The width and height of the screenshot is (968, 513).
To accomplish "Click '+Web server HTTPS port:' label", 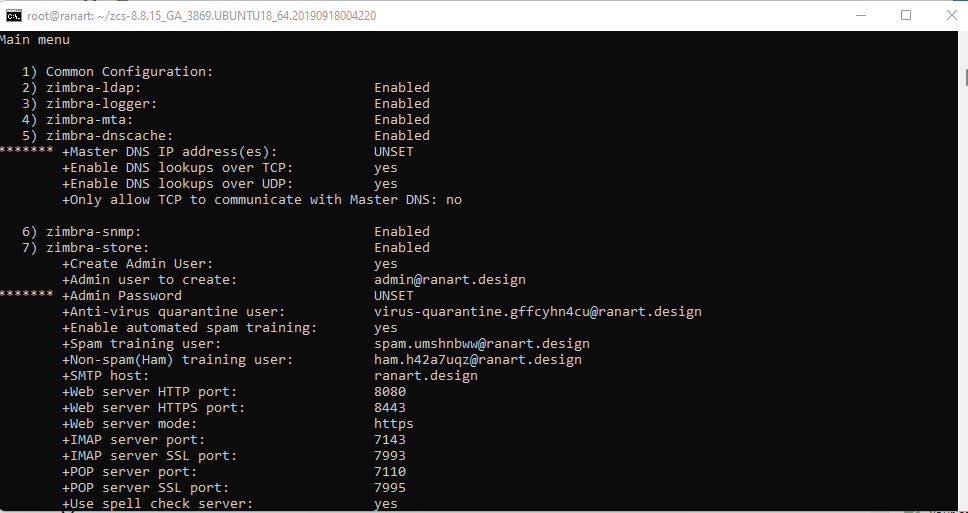I will 154,408.
